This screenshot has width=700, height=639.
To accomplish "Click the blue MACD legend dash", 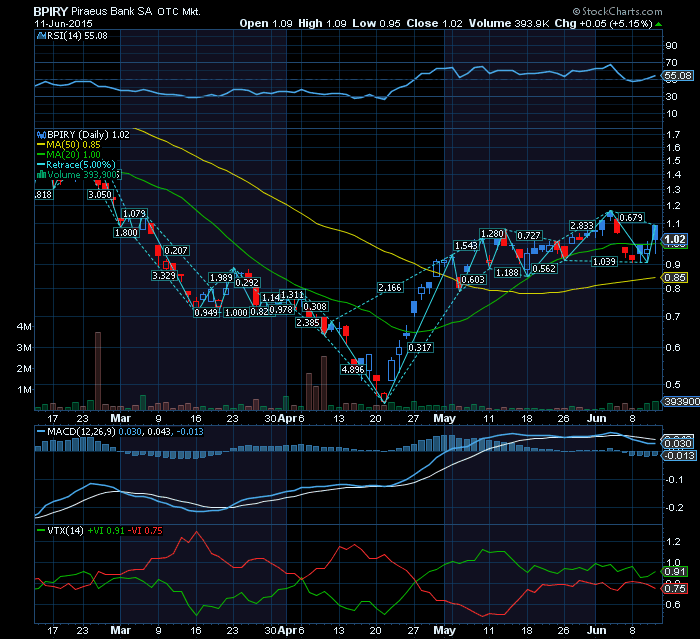I will pos(41,432).
